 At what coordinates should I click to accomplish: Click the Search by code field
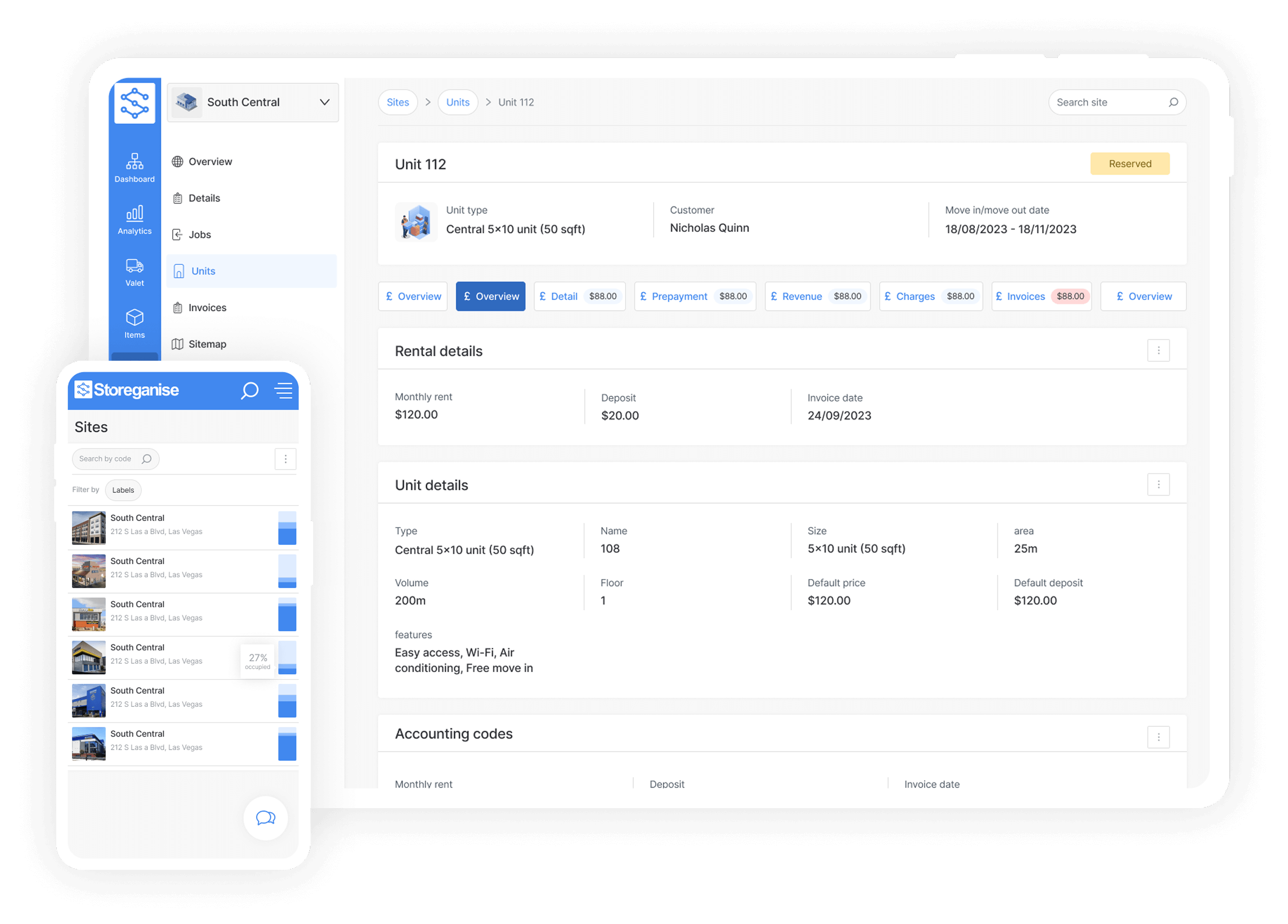tap(108, 459)
